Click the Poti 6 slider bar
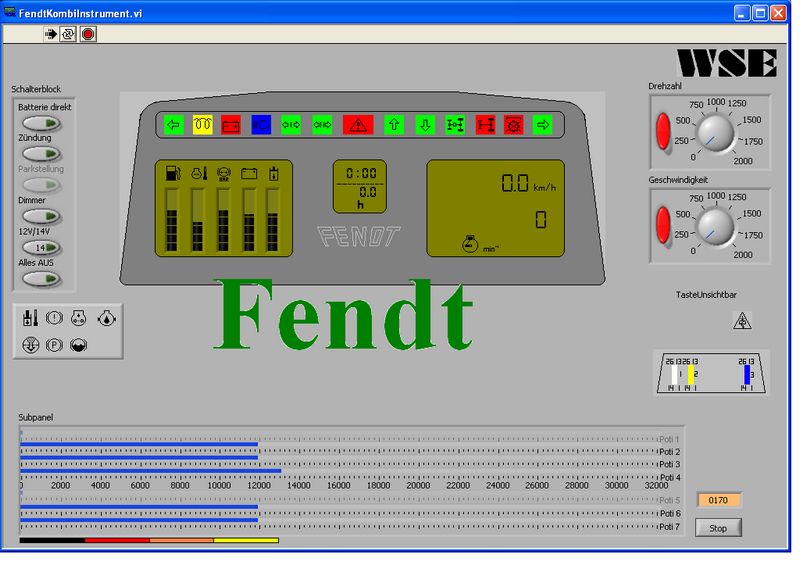This screenshot has height=587, width=800. (x=139, y=506)
